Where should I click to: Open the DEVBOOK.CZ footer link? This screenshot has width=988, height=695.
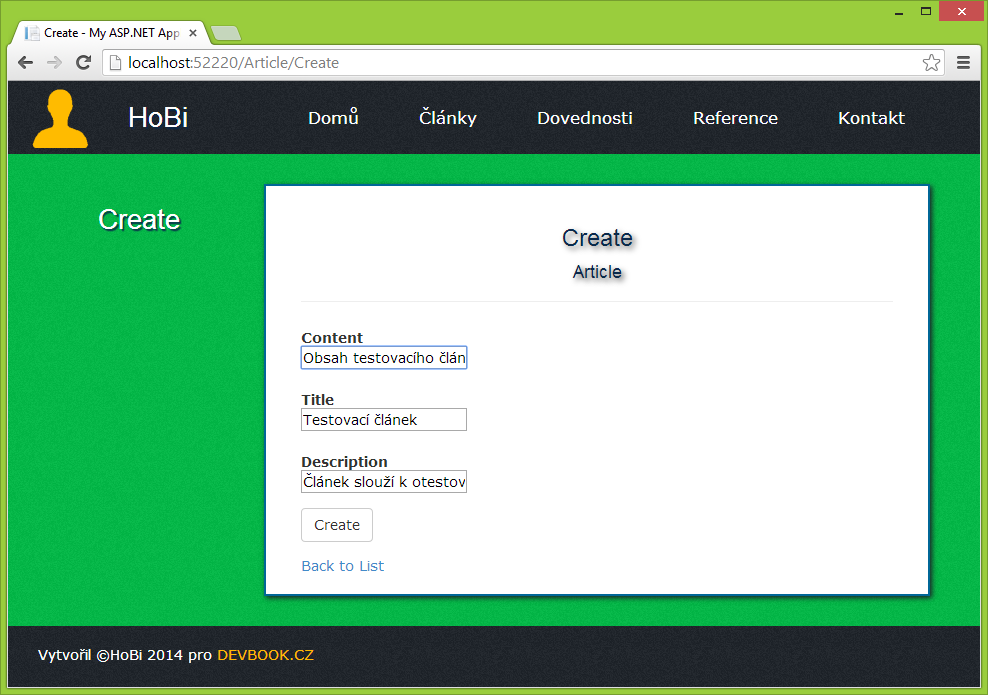coord(265,655)
